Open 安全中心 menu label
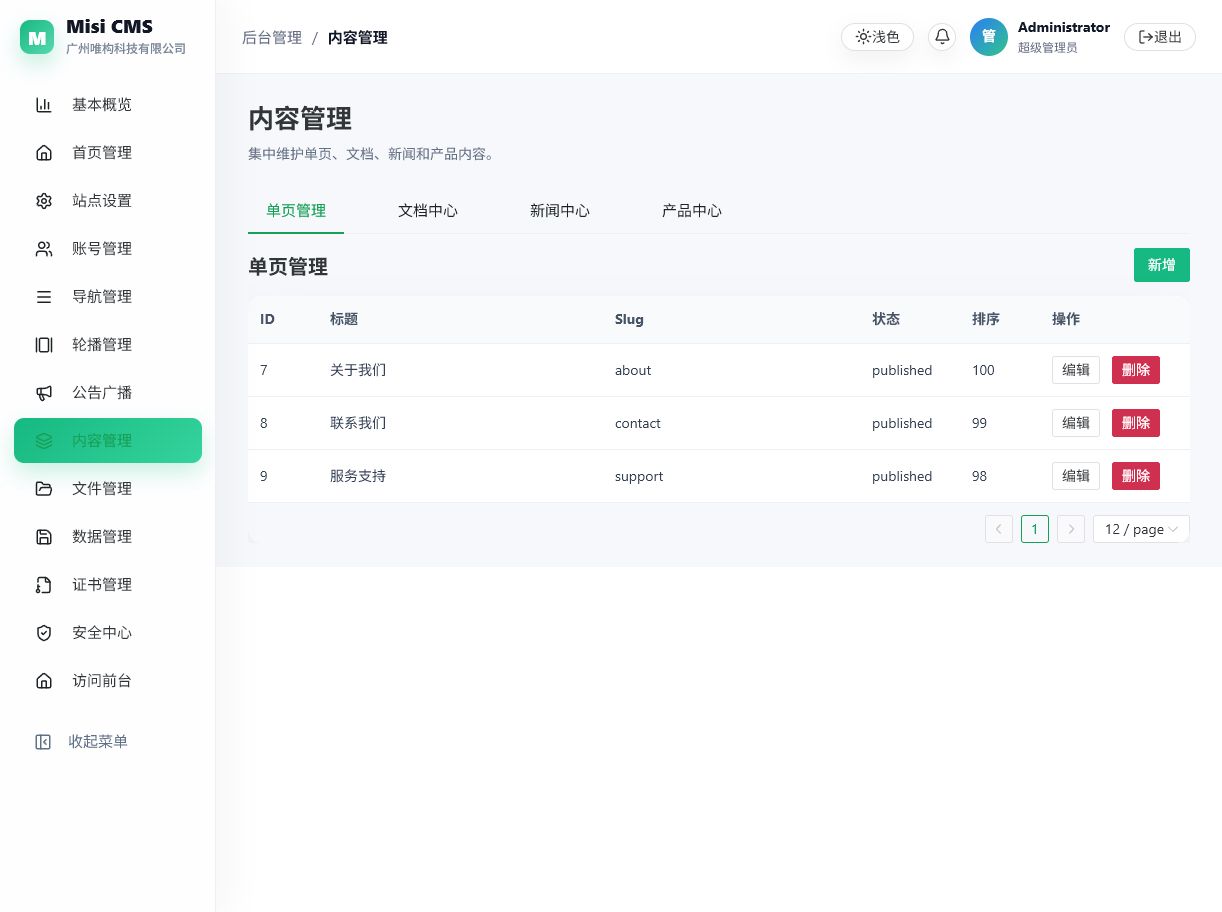 tap(102, 633)
